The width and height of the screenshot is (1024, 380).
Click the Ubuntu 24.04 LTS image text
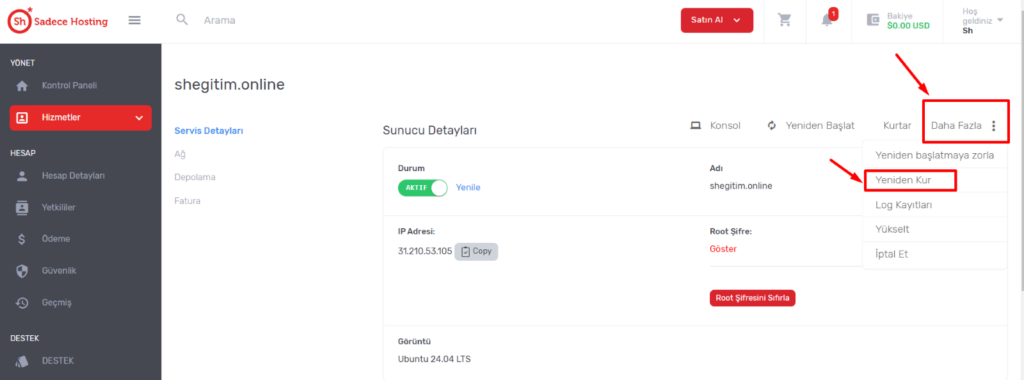pos(434,359)
